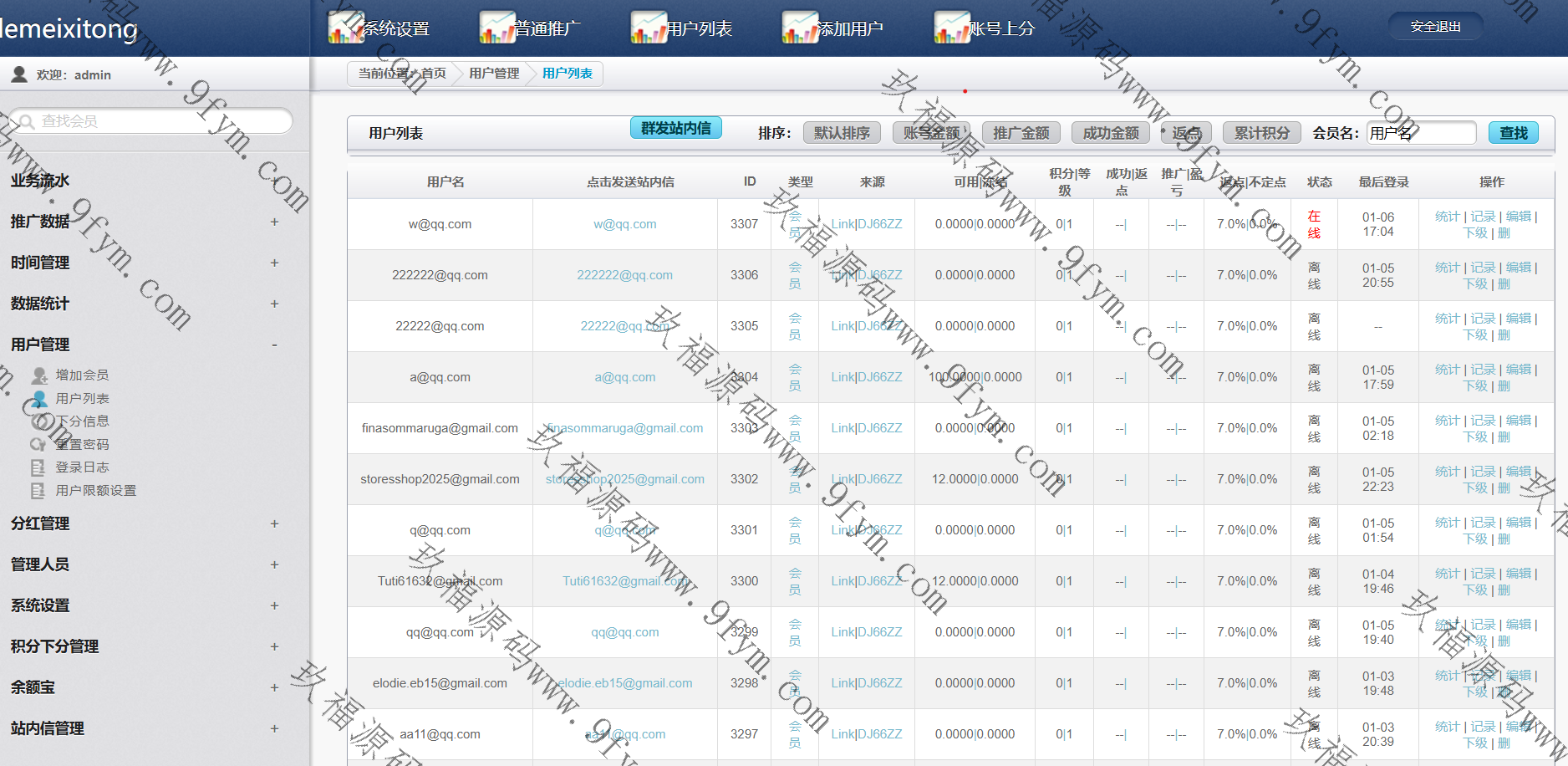Screen dimensions: 1568x766
Task: Collapse the 用户管理 sidebar section
Action: tap(274, 345)
